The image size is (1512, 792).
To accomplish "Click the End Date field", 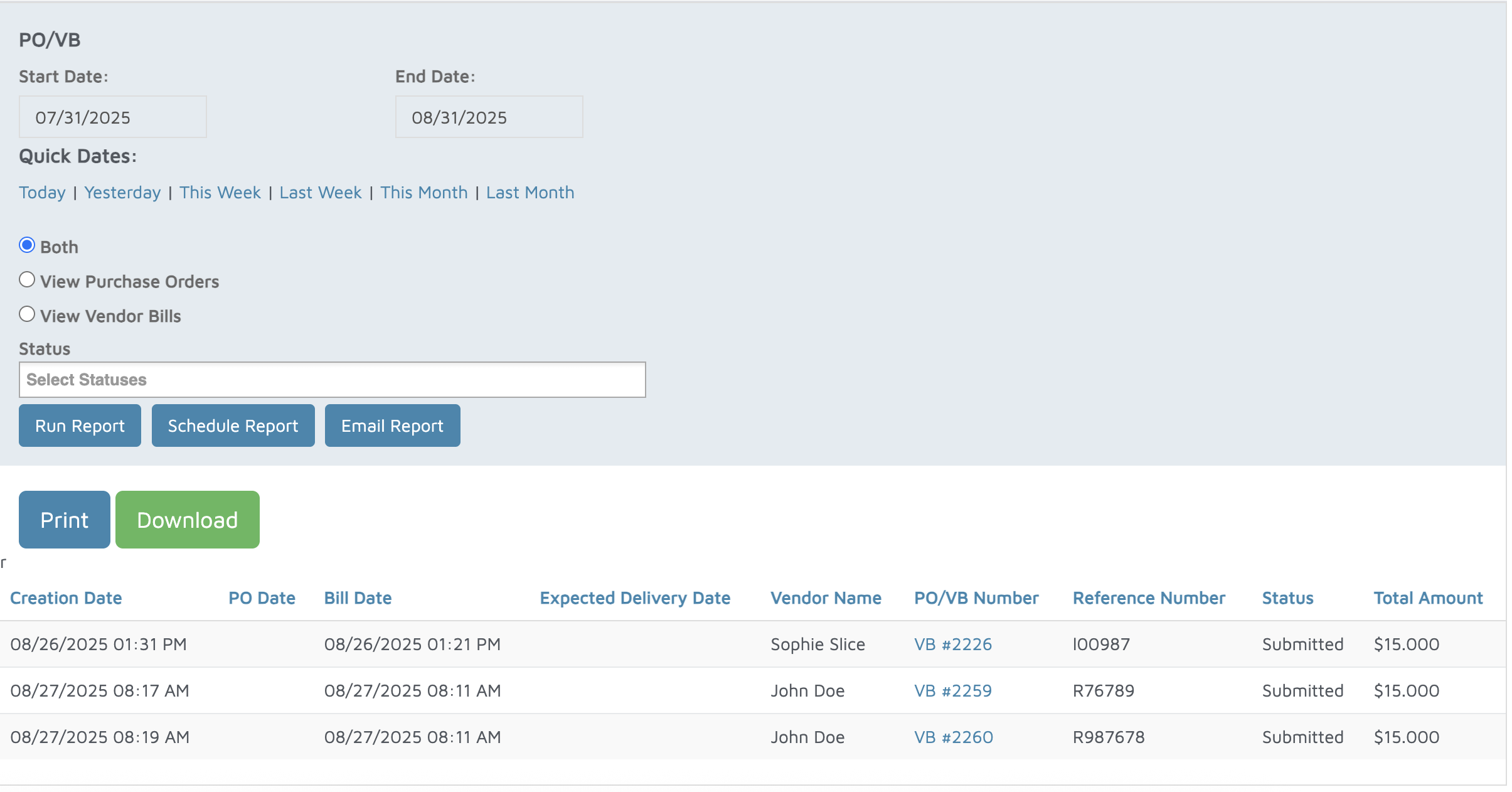I will tap(489, 117).
